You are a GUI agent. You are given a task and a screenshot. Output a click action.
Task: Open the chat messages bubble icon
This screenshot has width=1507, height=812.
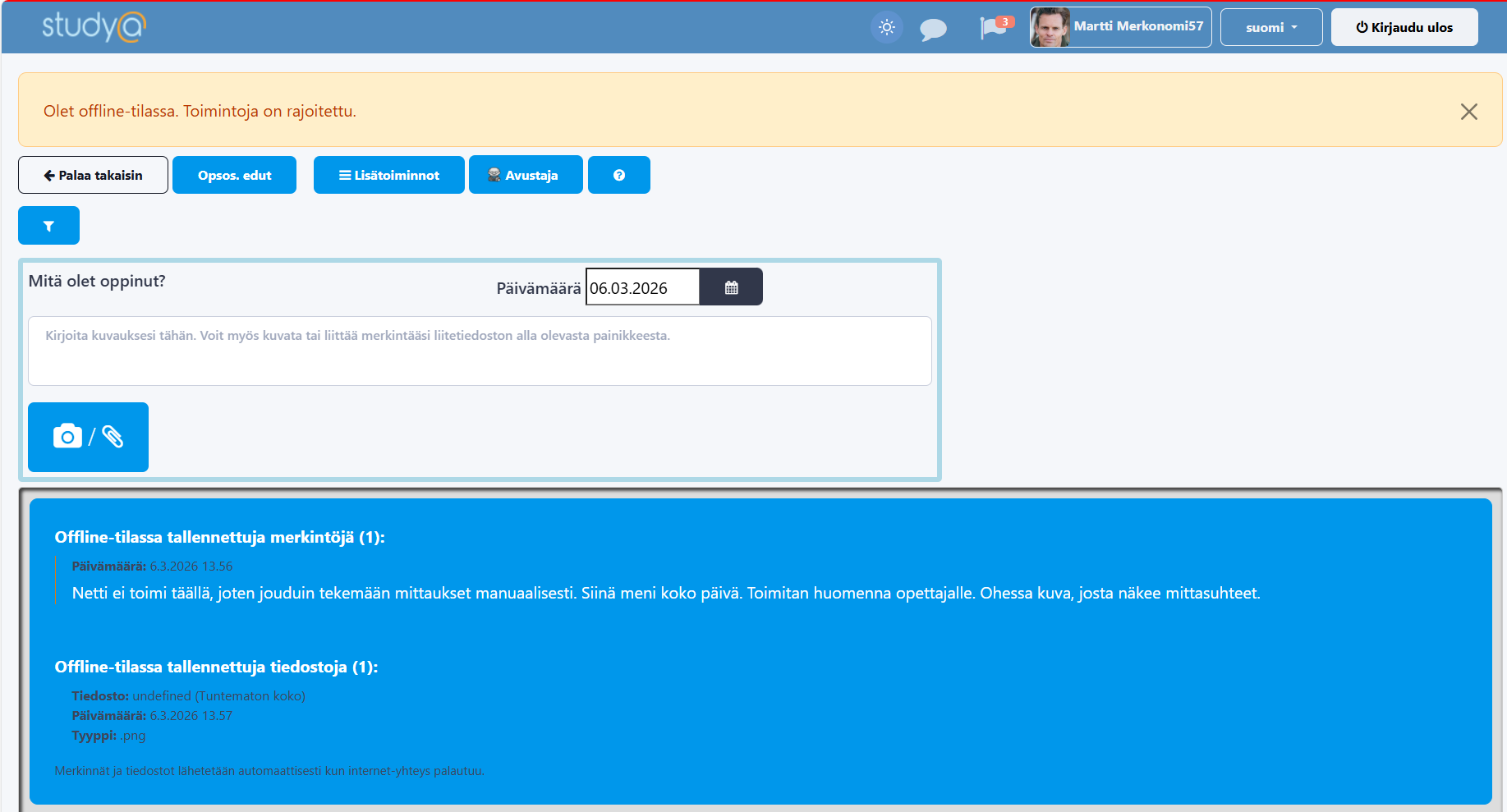click(933, 30)
